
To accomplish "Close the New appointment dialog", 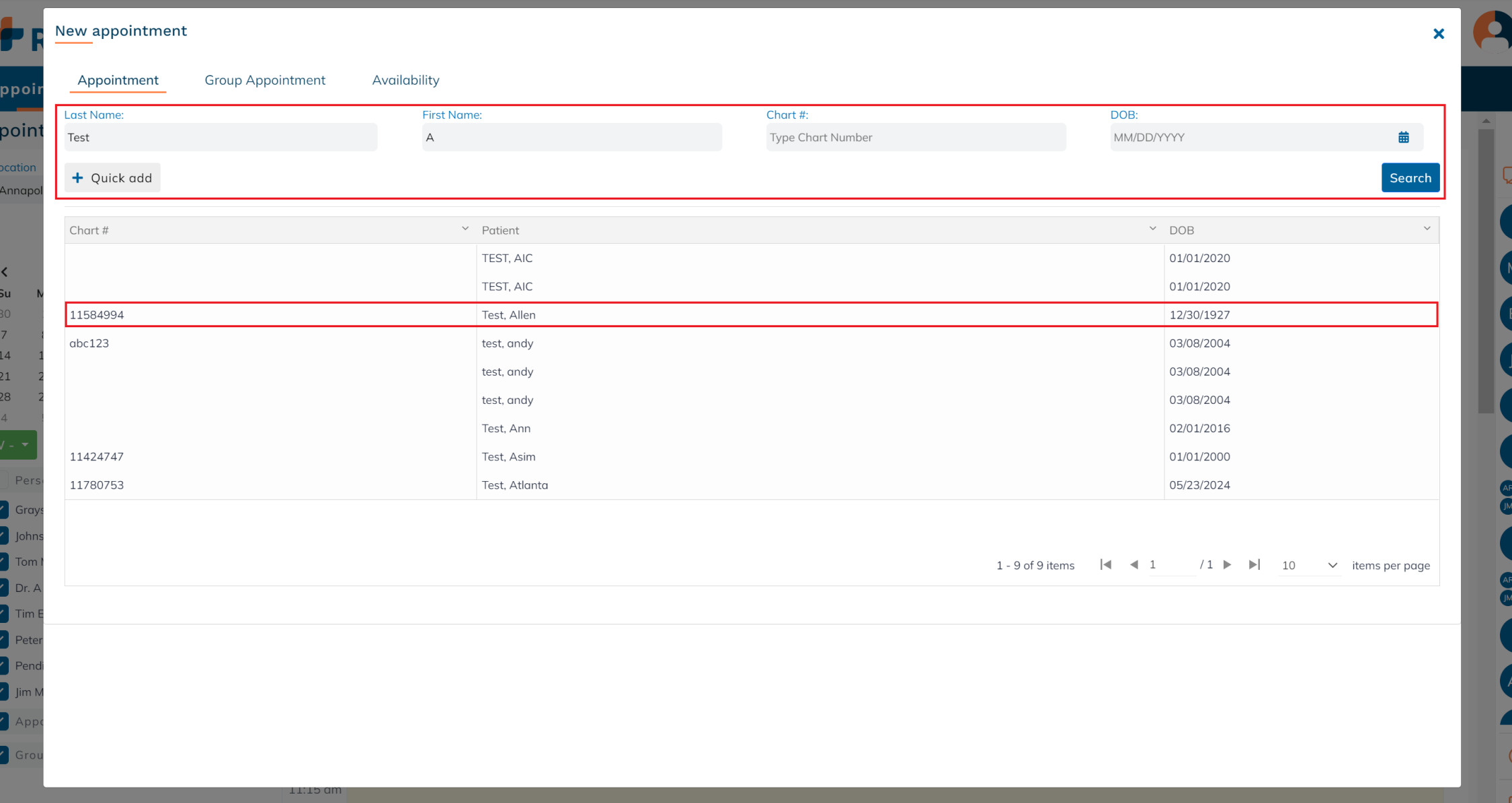I will click(1438, 34).
